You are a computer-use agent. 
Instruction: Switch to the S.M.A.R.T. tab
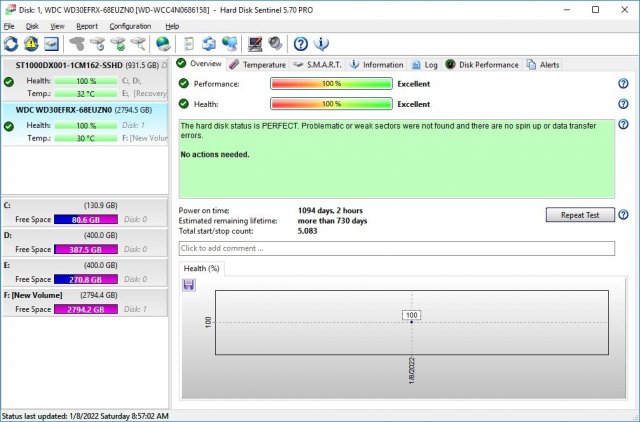coord(318,64)
